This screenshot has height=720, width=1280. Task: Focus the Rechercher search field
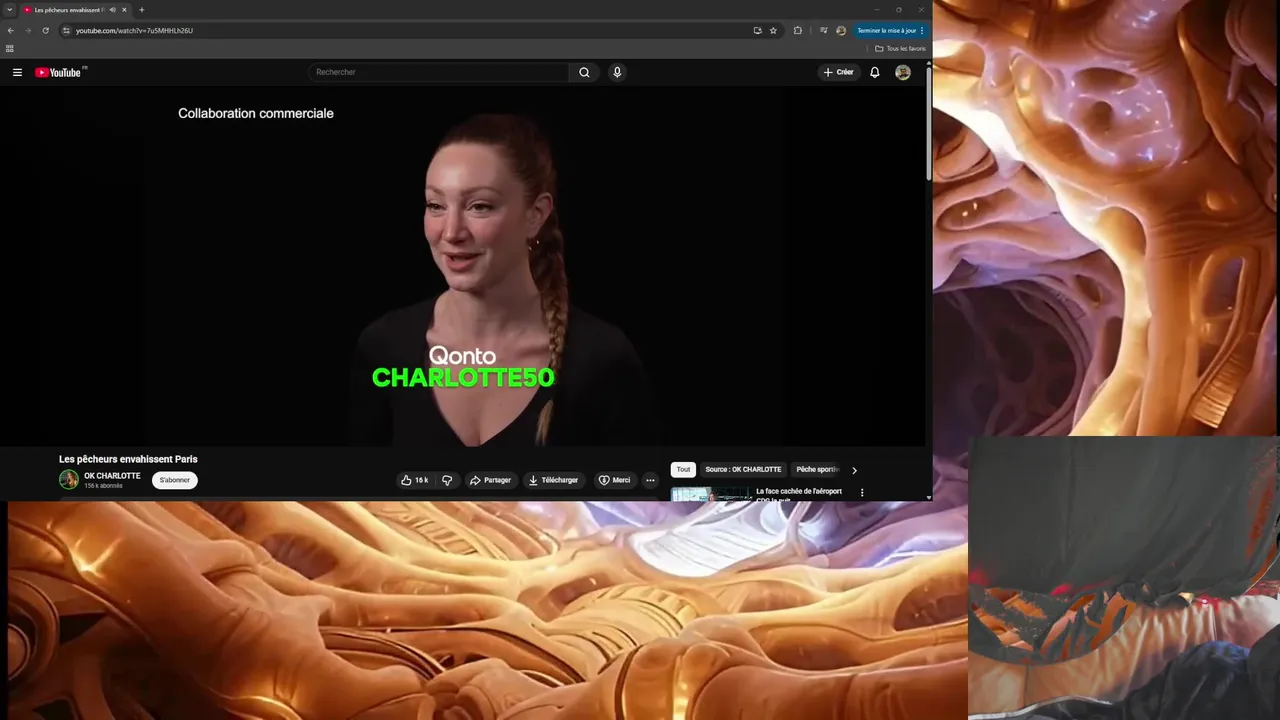pos(439,72)
